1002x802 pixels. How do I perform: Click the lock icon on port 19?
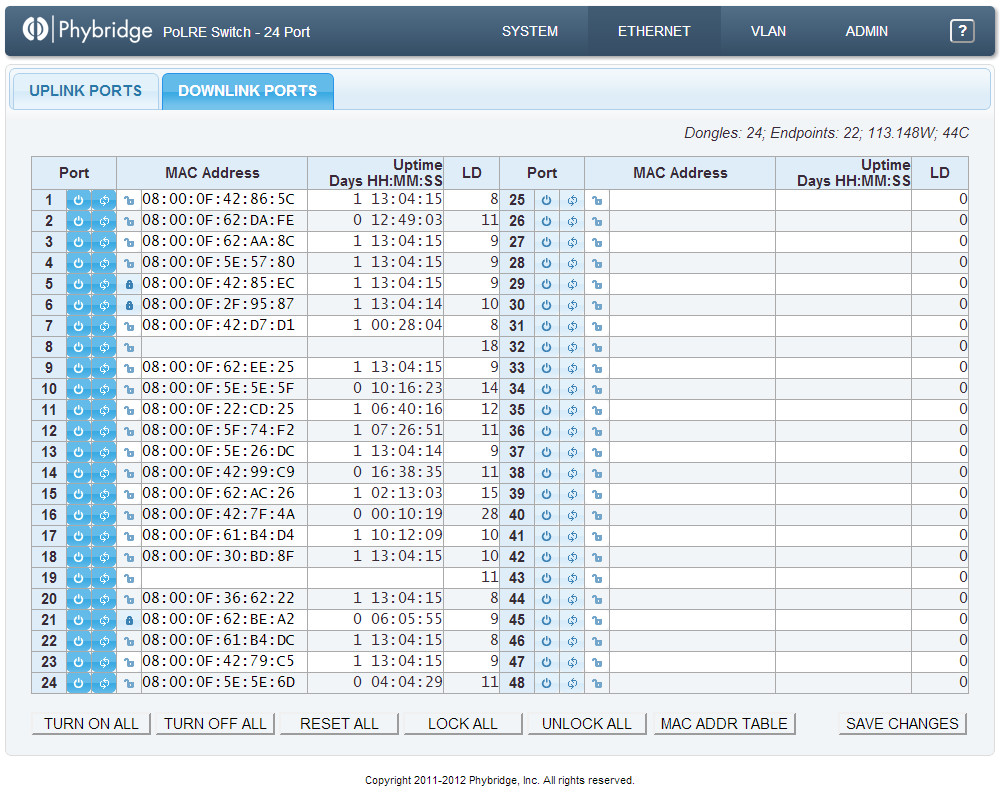coord(129,578)
